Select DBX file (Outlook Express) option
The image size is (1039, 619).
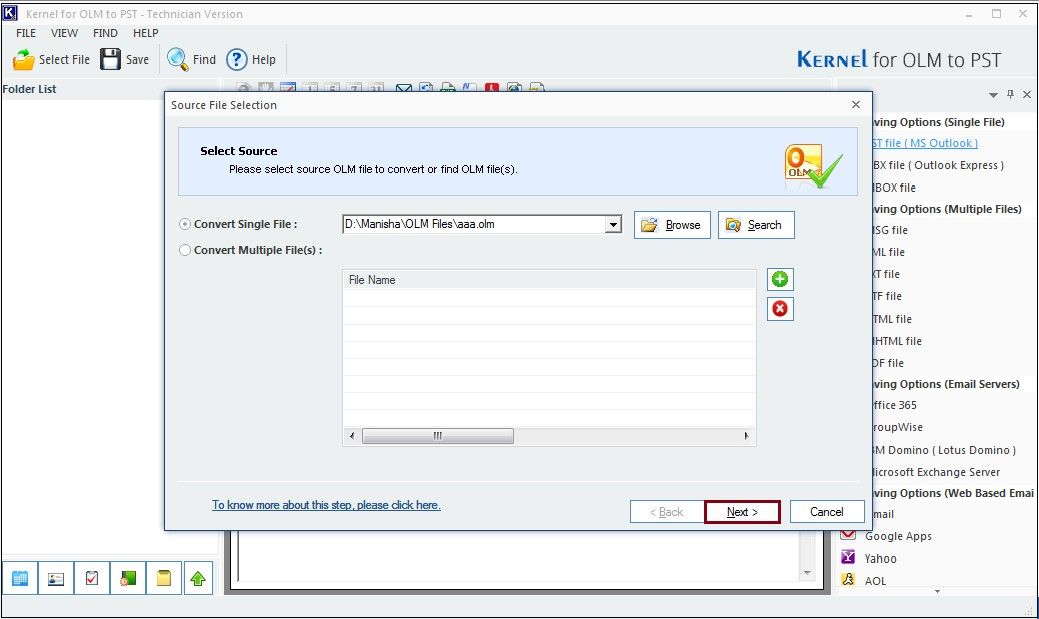tap(938, 165)
